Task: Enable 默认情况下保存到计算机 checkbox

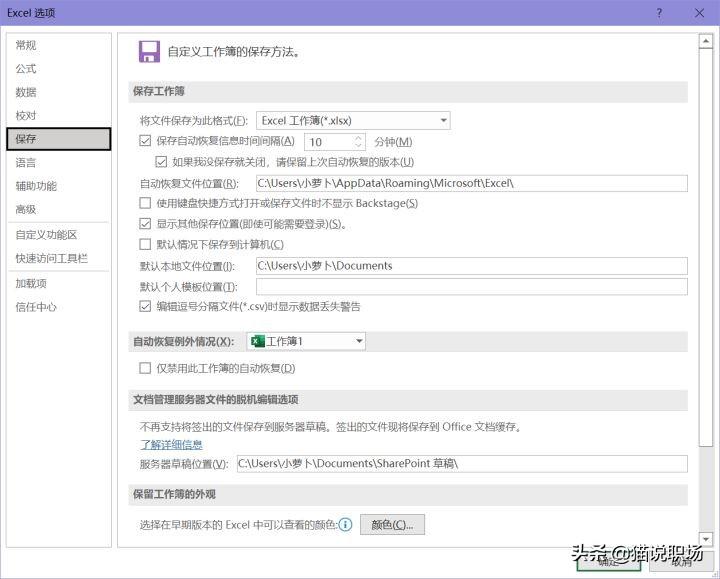Action: [145, 244]
